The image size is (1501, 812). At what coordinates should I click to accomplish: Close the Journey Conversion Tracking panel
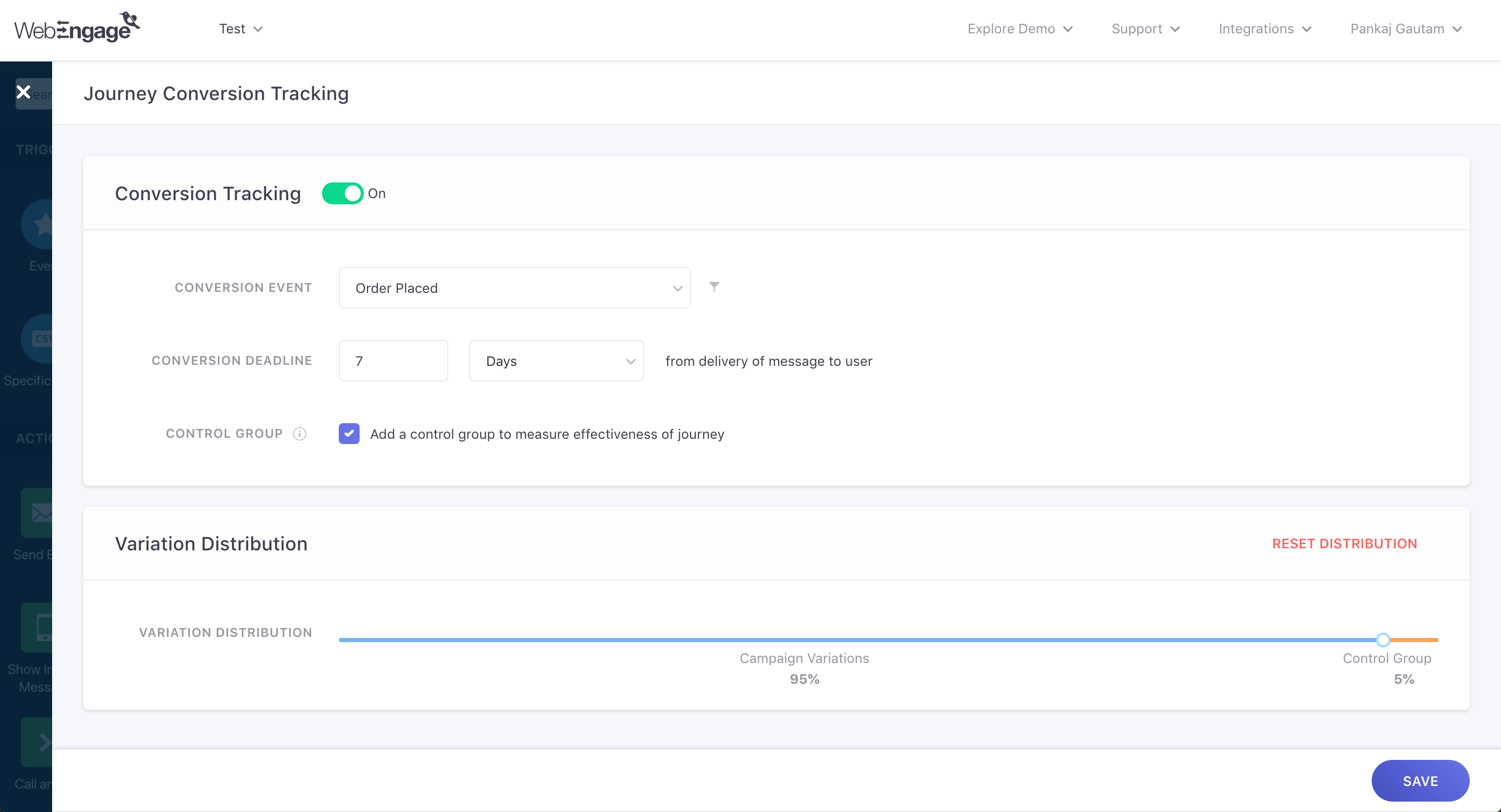pyautogui.click(x=23, y=92)
